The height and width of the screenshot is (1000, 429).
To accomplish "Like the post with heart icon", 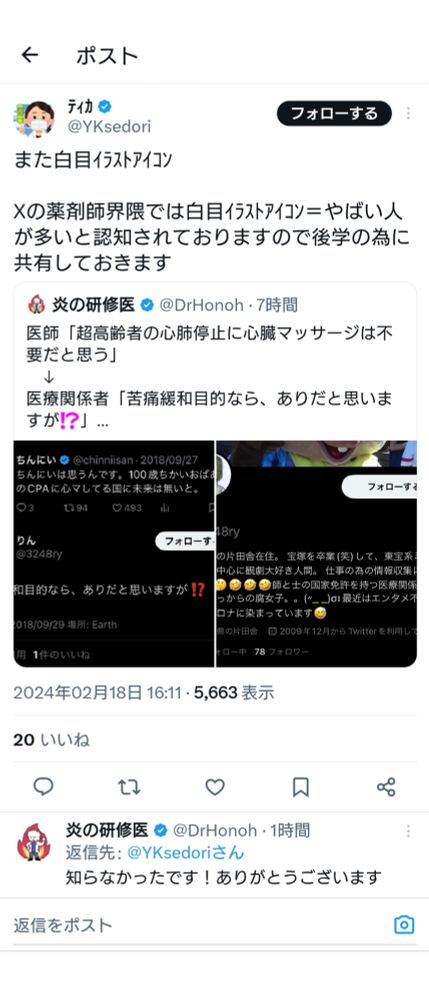I will (x=215, y=786).
